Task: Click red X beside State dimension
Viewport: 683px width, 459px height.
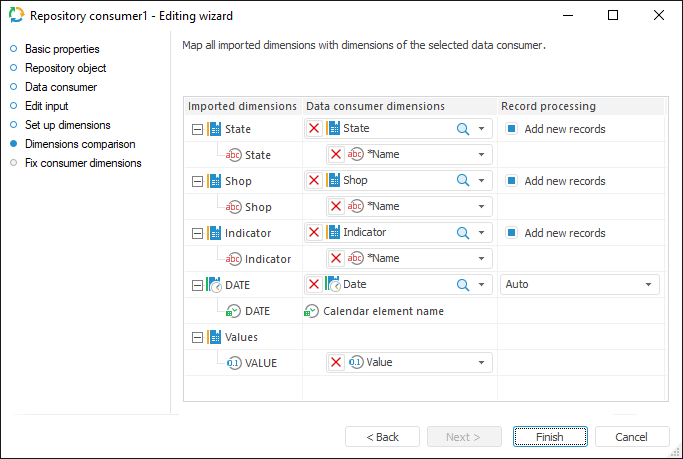Action: tap(314, 128)
